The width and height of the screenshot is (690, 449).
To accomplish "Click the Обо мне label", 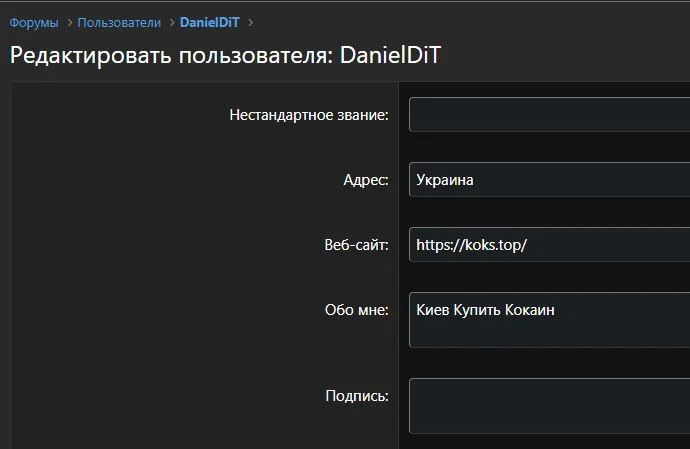I will point(357,310).
